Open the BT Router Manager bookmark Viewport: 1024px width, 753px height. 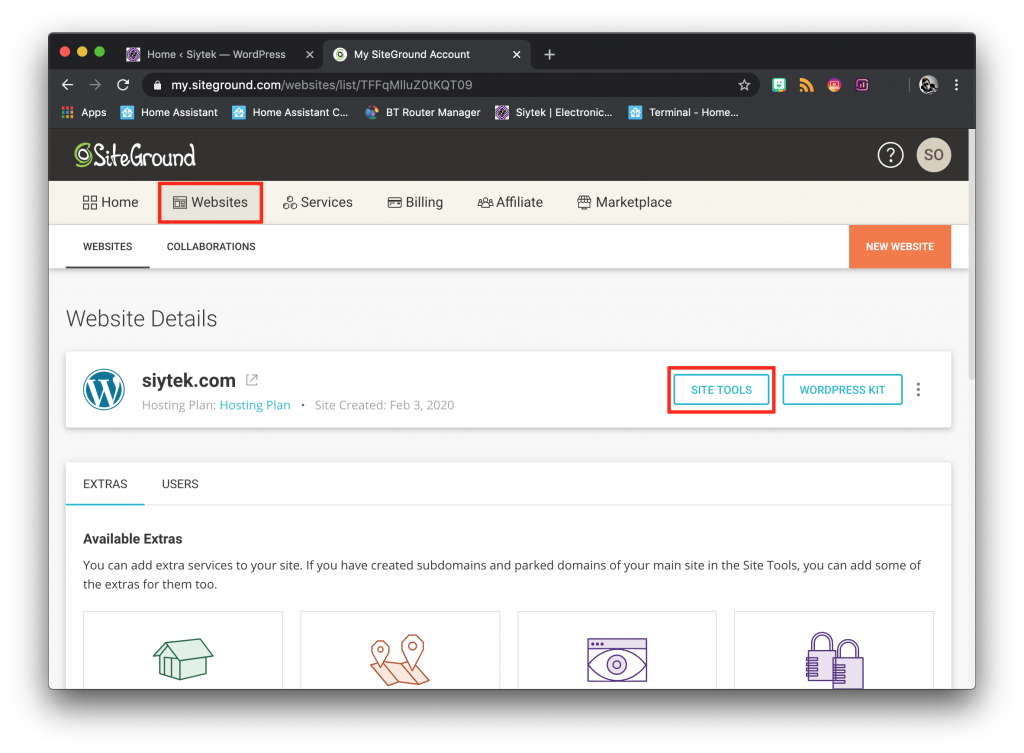[x=423, y=112]
